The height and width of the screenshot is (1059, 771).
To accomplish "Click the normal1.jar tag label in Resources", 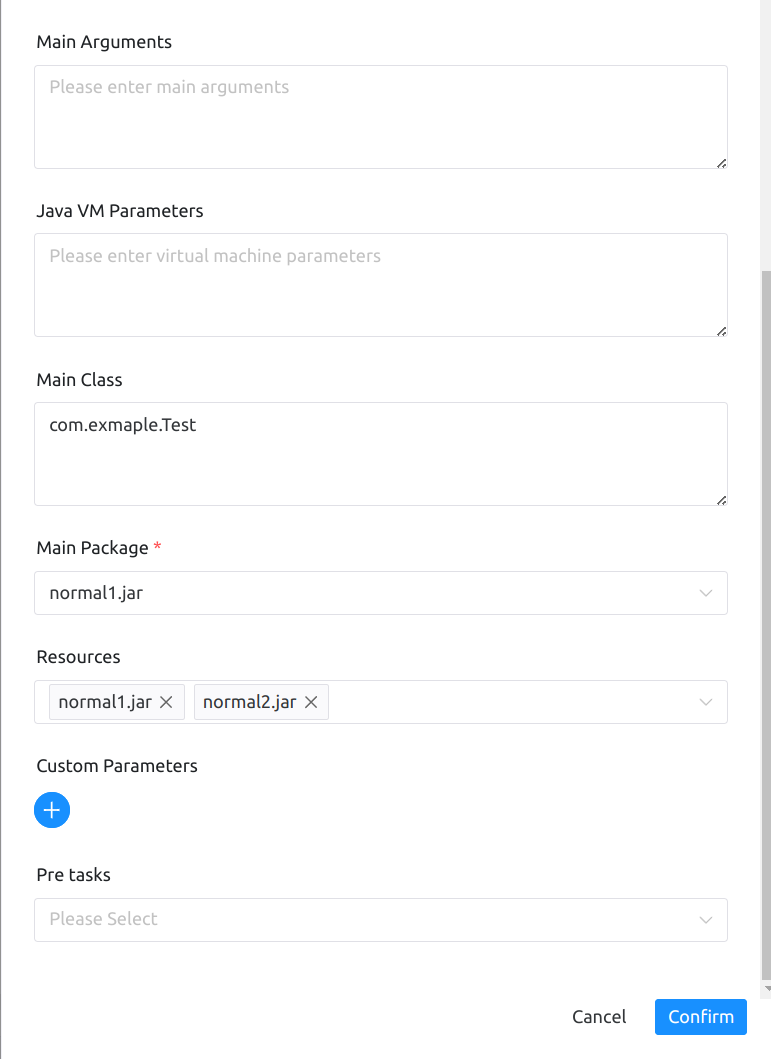I will coord(105,702).
